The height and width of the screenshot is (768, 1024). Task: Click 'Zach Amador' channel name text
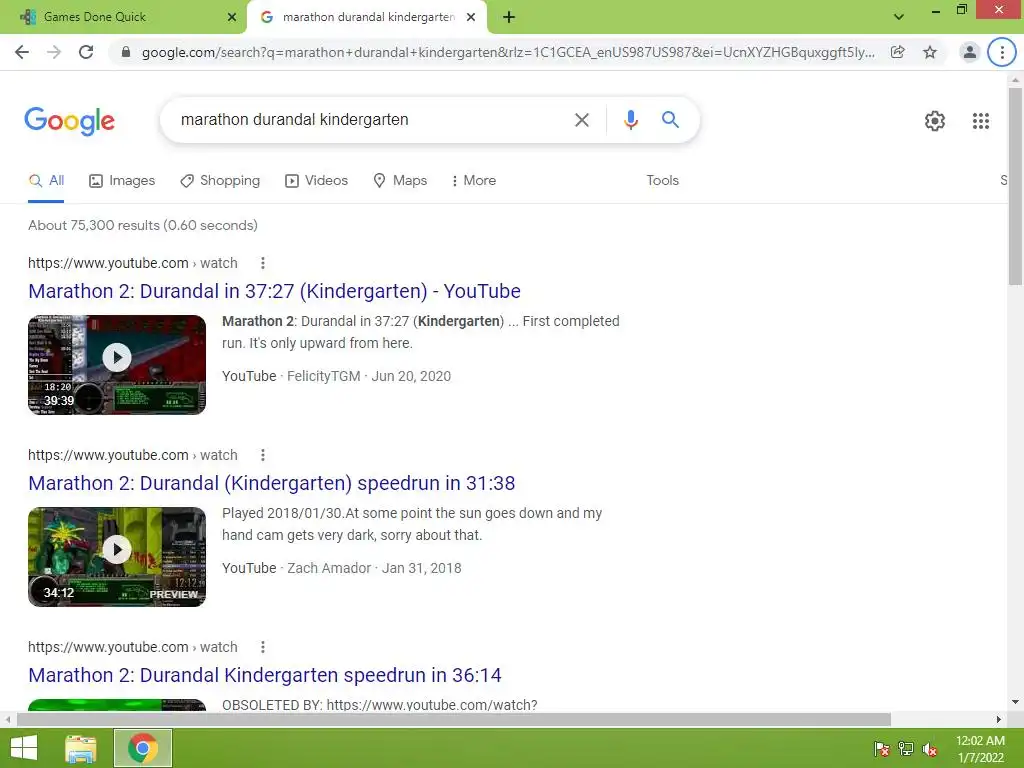[x=328, y=568]
